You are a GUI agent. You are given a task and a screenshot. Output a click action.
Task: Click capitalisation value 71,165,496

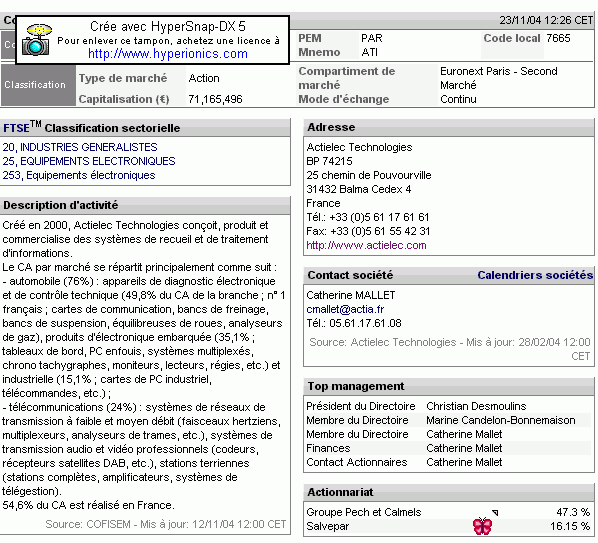pyautogui.click(x=215, y=100)
